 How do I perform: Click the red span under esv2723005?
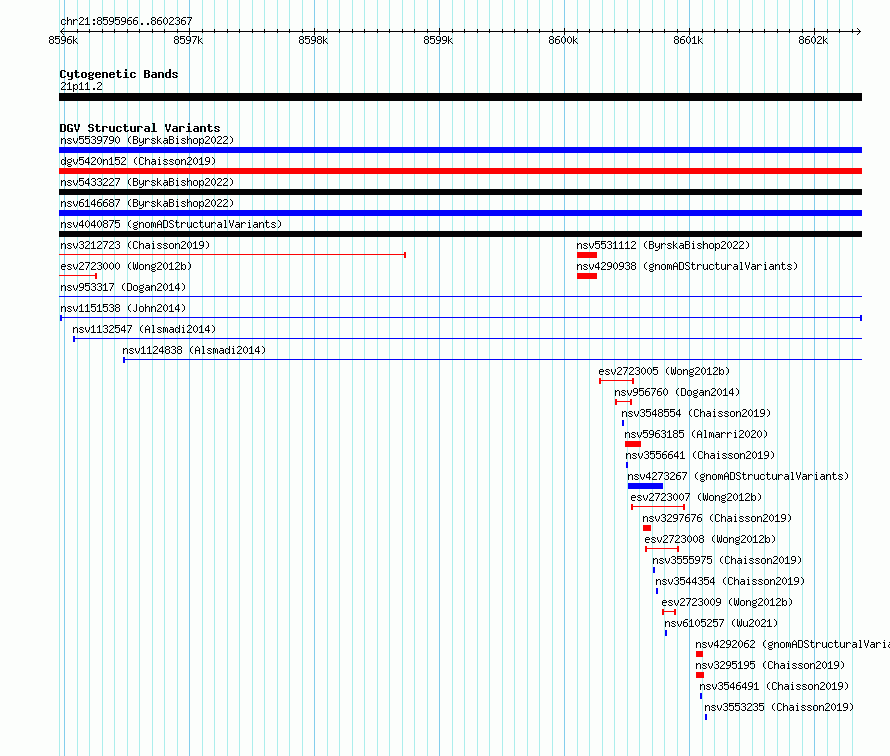tap(616, 381)
